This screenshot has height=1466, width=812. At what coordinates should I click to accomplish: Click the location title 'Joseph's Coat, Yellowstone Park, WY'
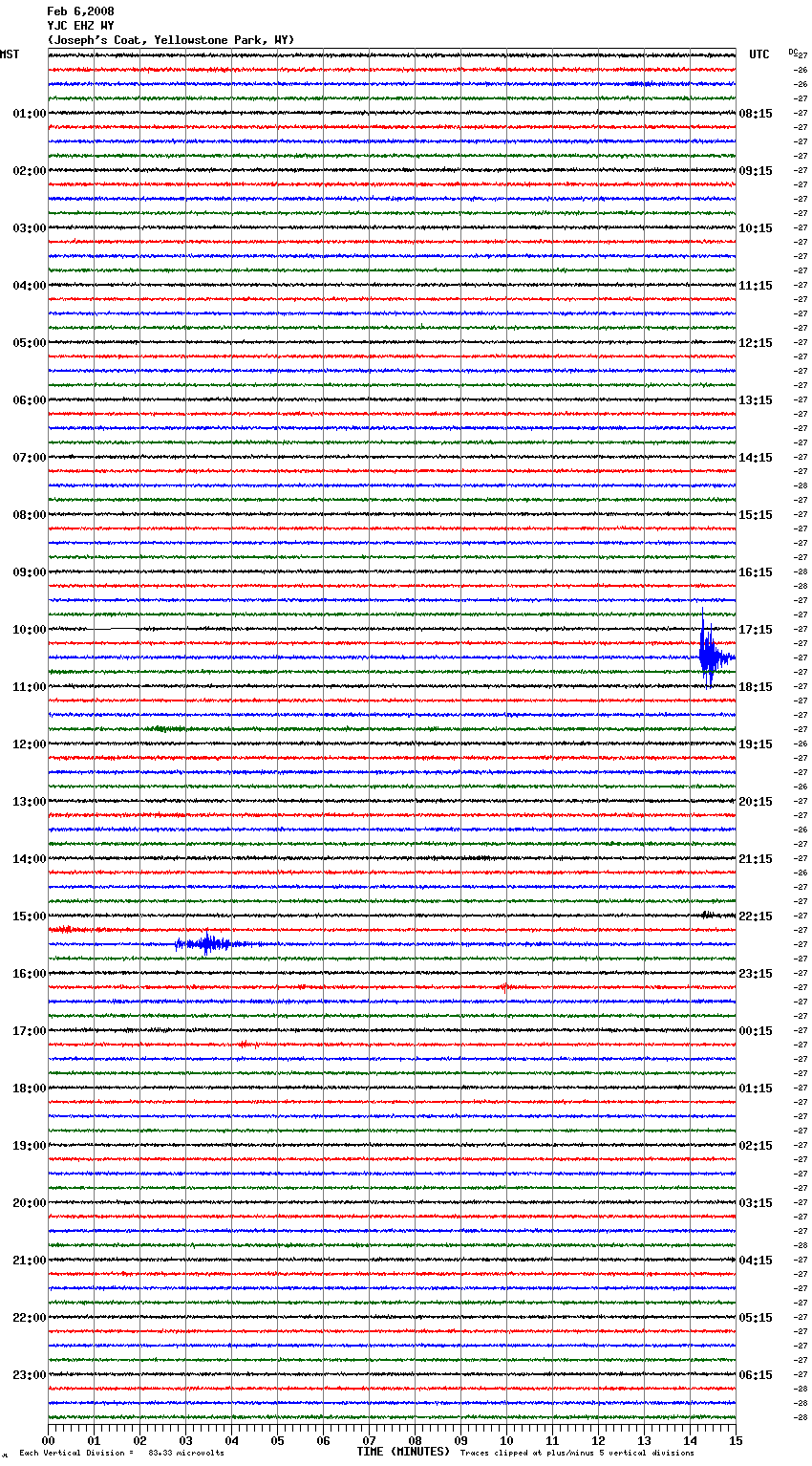pos(171,40)
